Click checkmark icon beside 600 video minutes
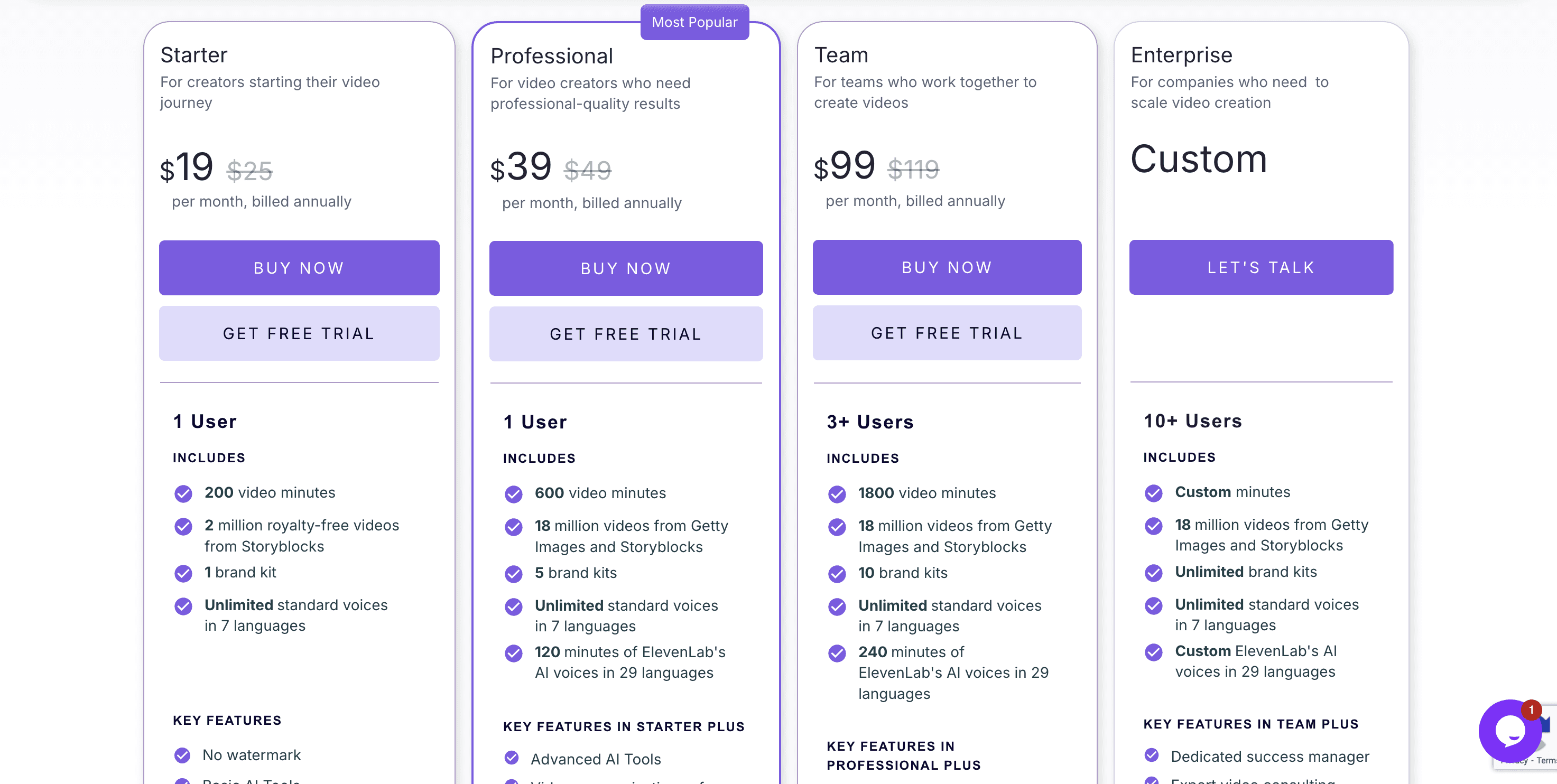This screenshot has width=1557, height=784. [513, 494]
